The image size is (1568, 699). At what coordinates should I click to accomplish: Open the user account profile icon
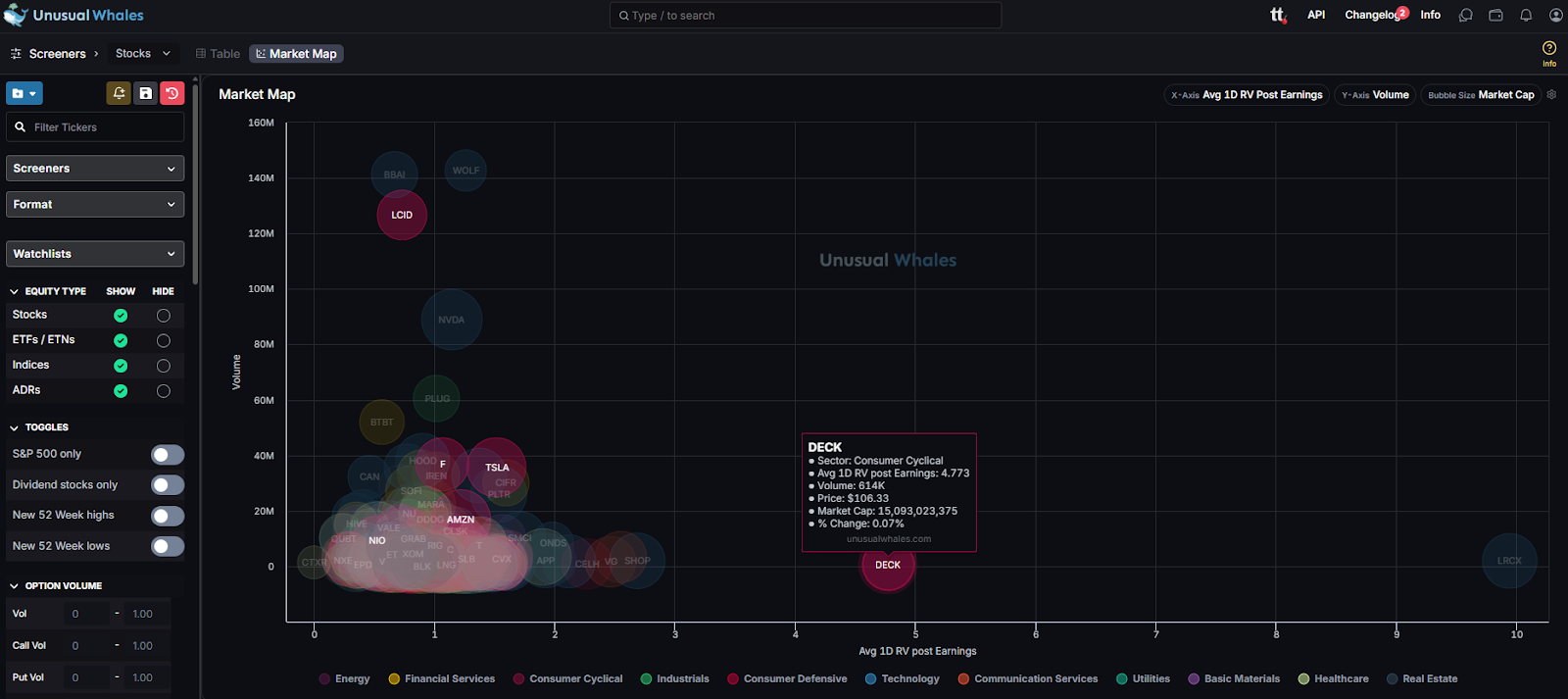[1555, 15]
